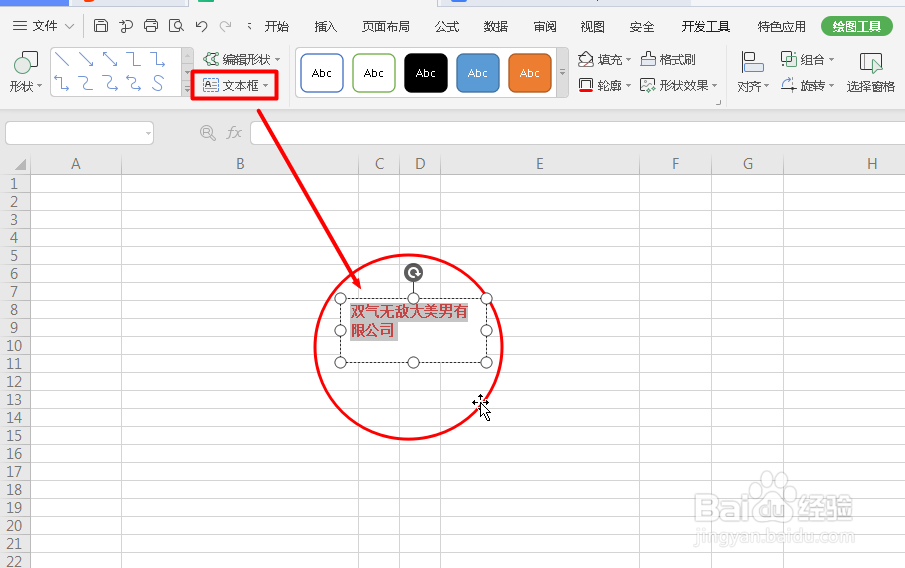Open the 审阅 tab
The width and height of the screenshot is (905, 568).
coord(545,27)
